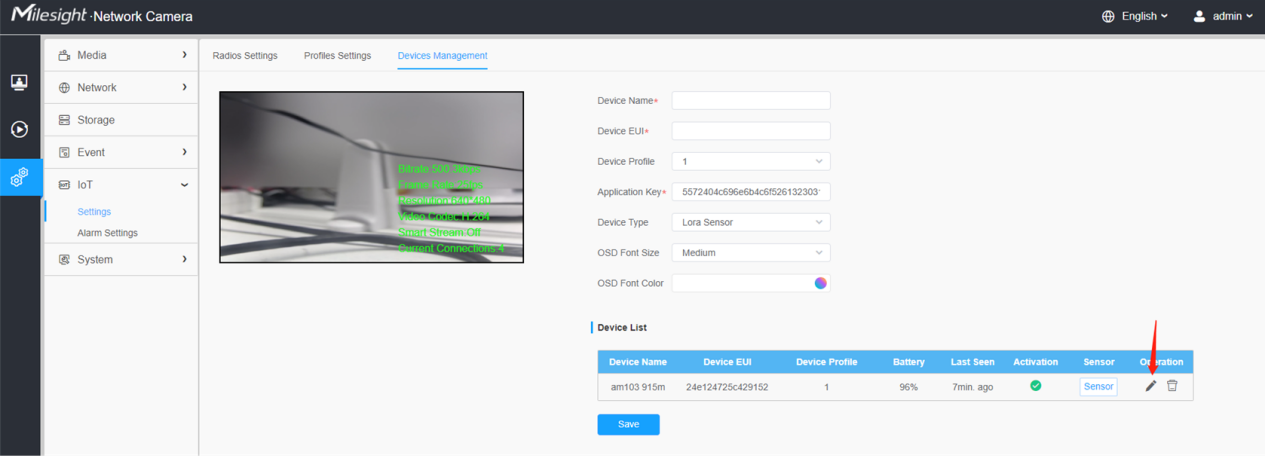This screenshot has height=458, width=1265.
Task: Open Live View monitor icon in left bar
Action: click(x=19, y=82)
